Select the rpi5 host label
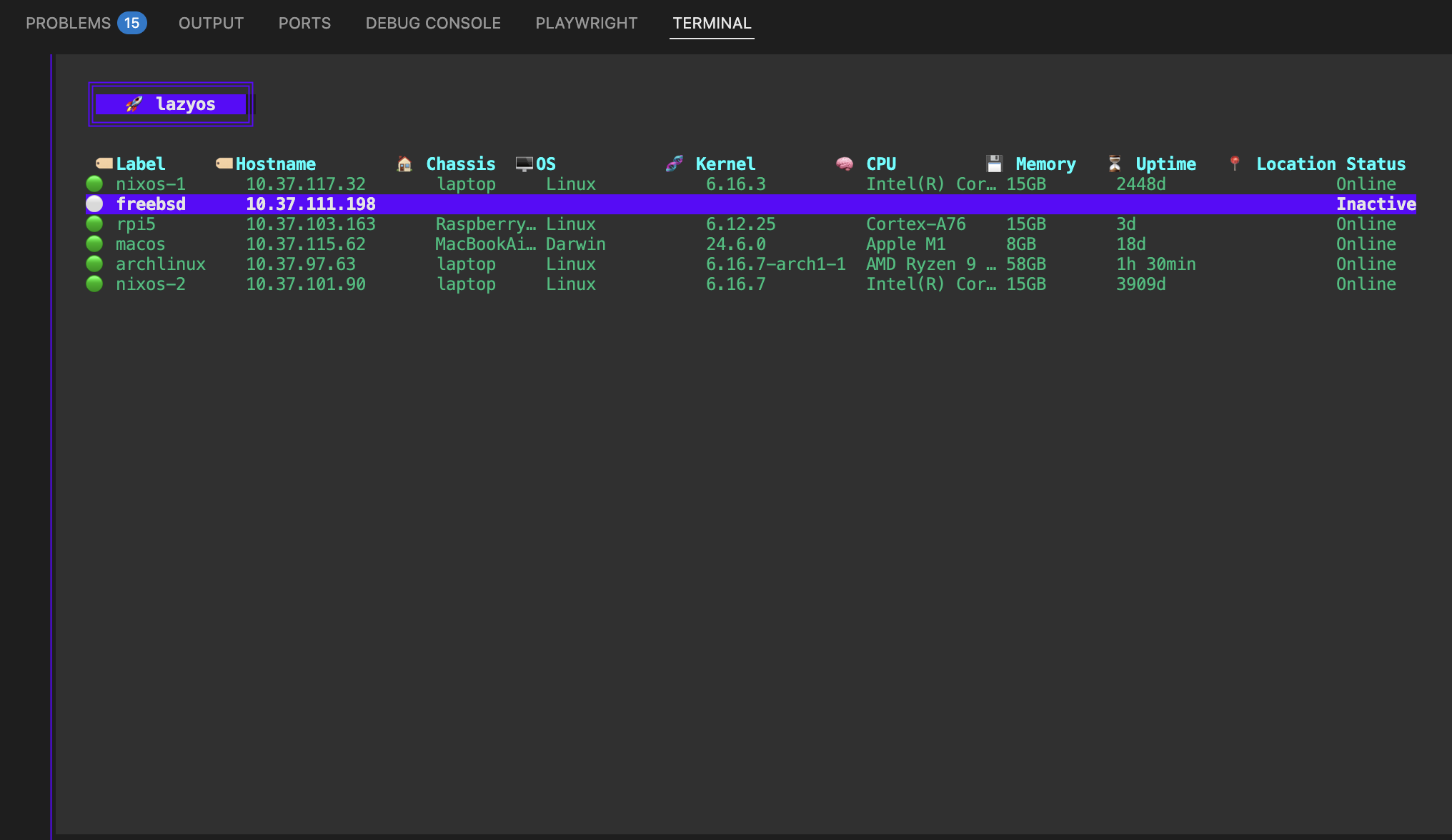 click(136, 224)
